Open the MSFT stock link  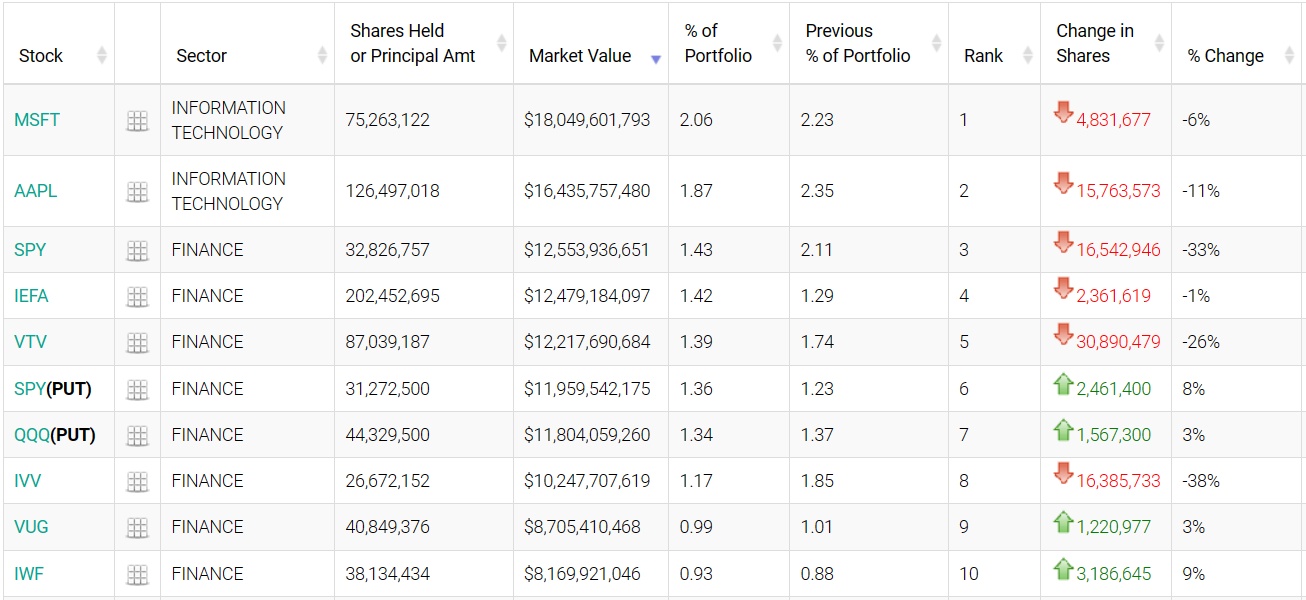point(37,120)
